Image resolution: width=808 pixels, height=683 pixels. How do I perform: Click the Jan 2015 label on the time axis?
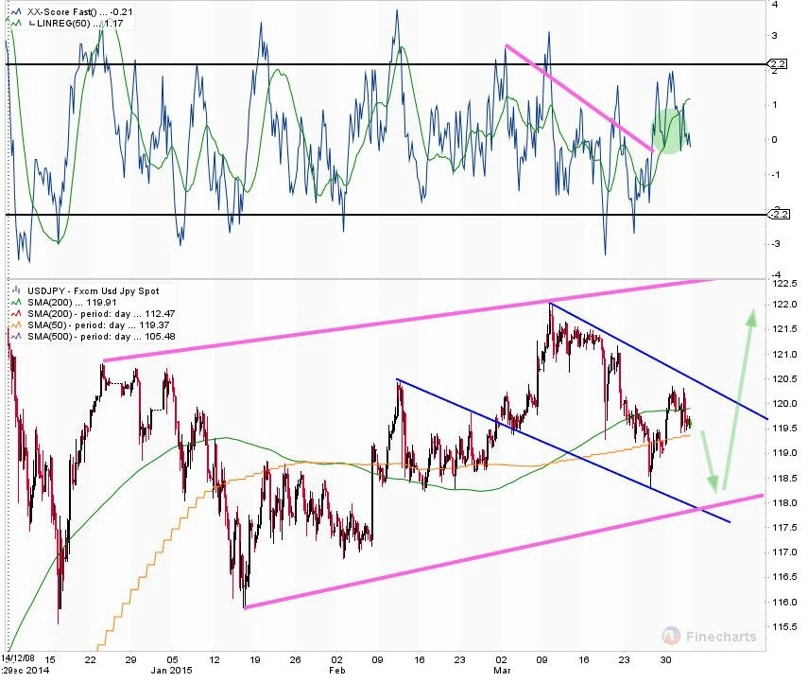tap(171, 670)
